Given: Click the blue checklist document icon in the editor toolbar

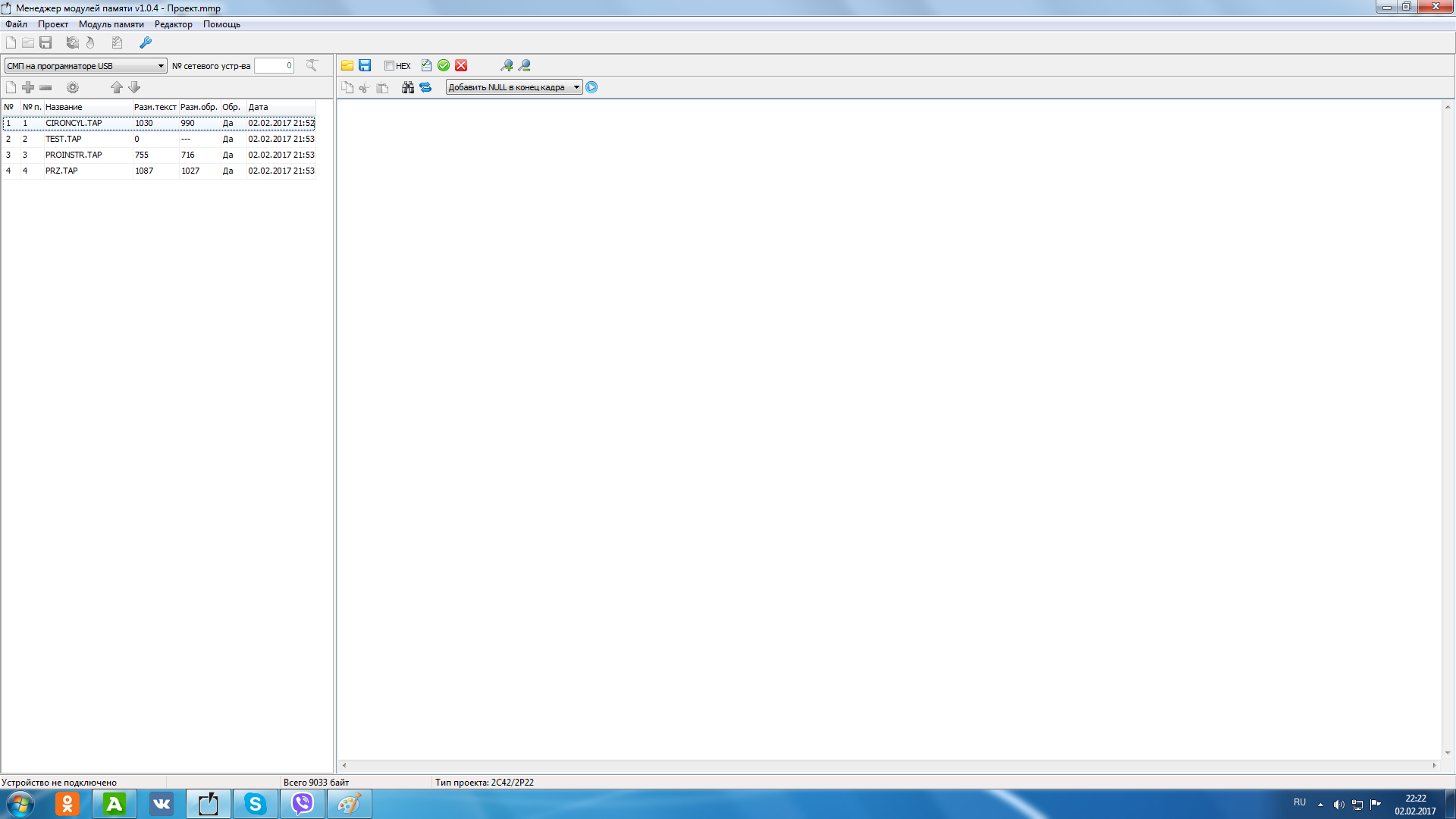Looking at the screenshot, I should click(x=426, y=65).
